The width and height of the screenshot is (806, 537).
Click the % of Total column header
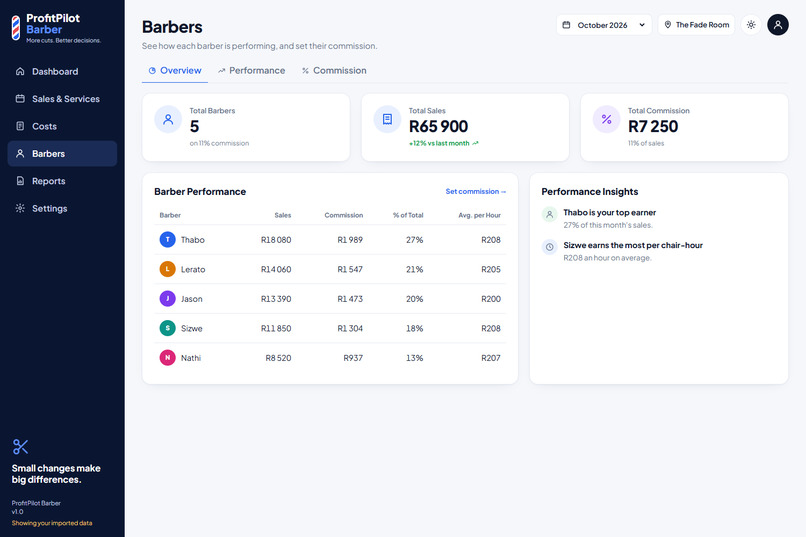click(x=408, y=215)
